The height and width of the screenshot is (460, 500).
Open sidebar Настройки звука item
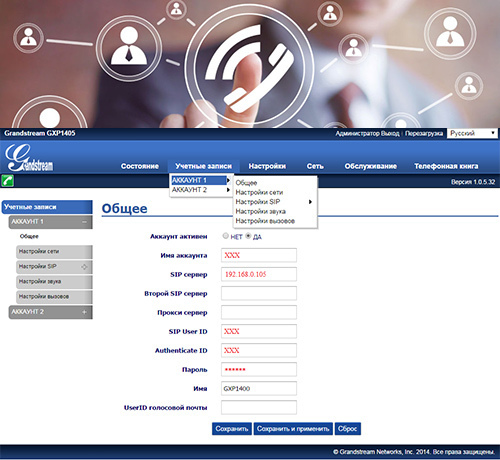pyautogui.click(x=54, y=282)
